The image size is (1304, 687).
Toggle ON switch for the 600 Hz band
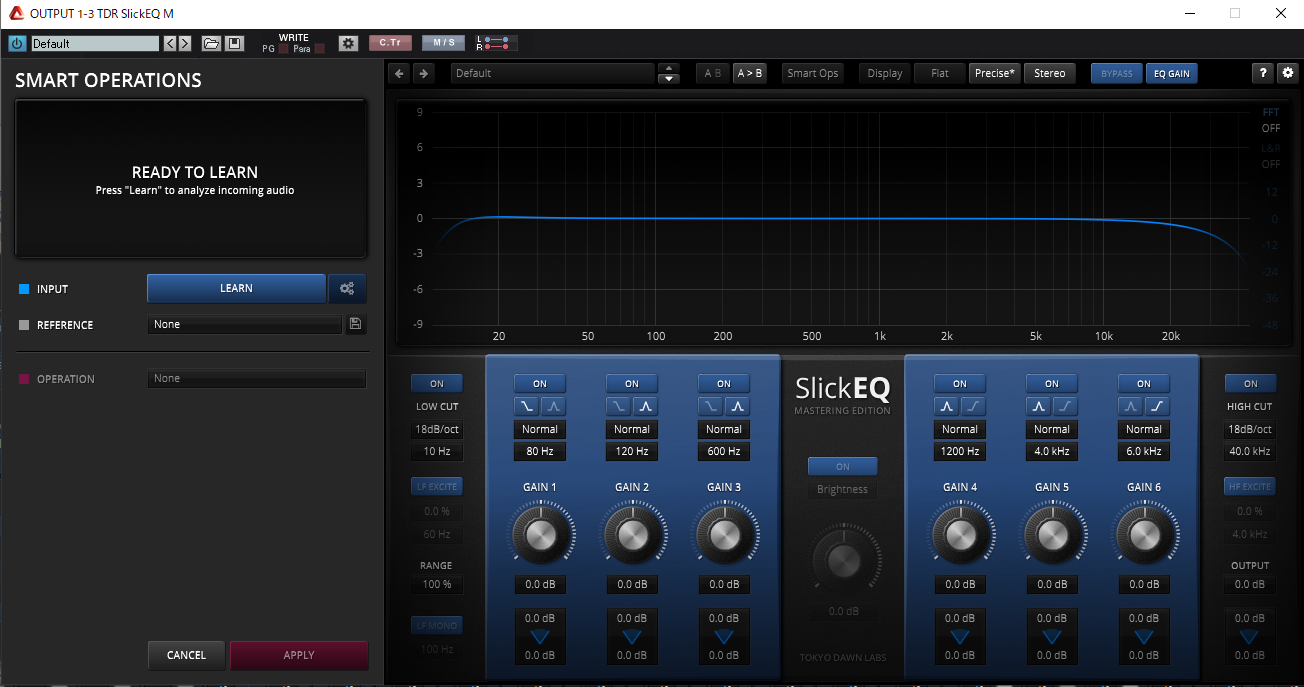[724, 384]
